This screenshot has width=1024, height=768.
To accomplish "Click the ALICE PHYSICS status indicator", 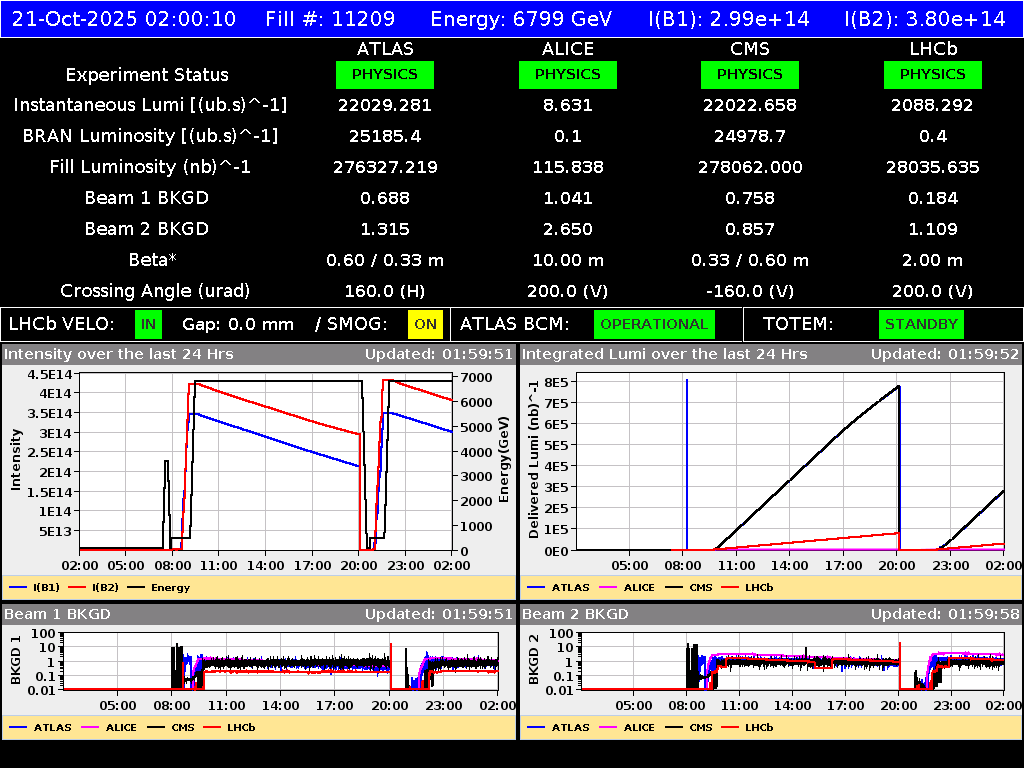I will coord(567,74).
